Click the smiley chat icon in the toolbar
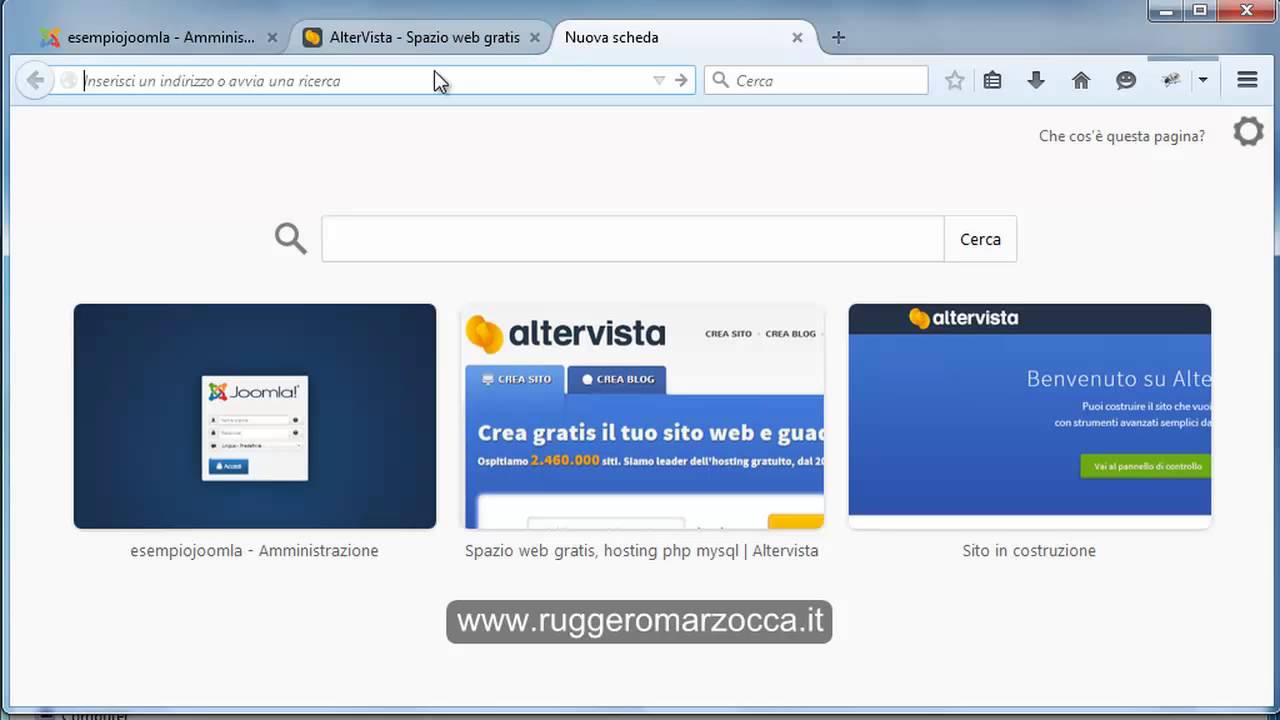This screenshot has width=1280, height=720. point(1126,81)
